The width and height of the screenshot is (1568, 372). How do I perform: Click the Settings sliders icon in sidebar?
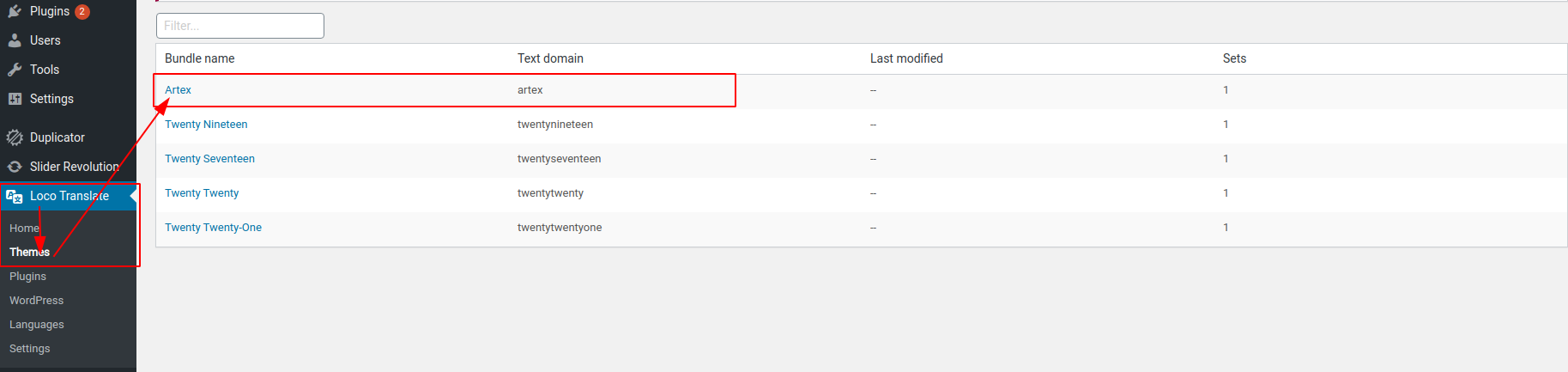(15, 99)
